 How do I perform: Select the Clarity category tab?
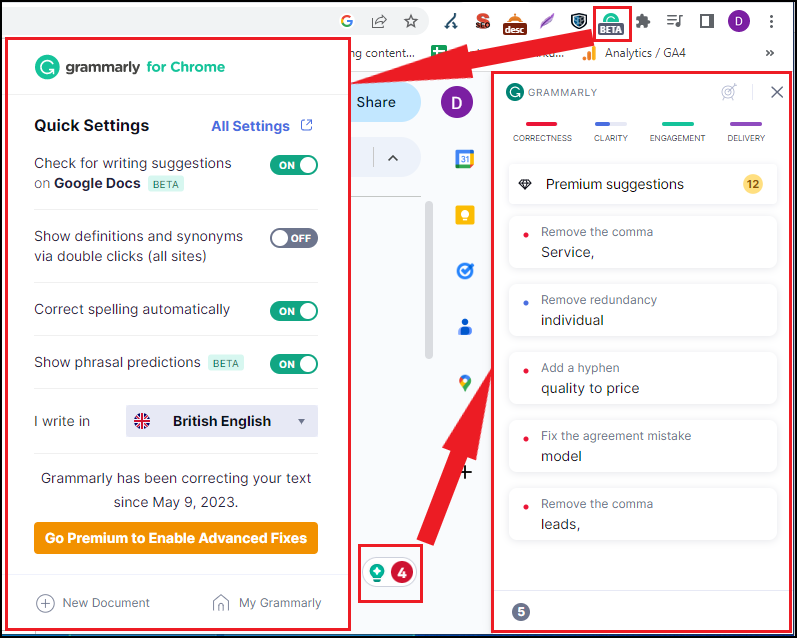[x=610, y=131]
